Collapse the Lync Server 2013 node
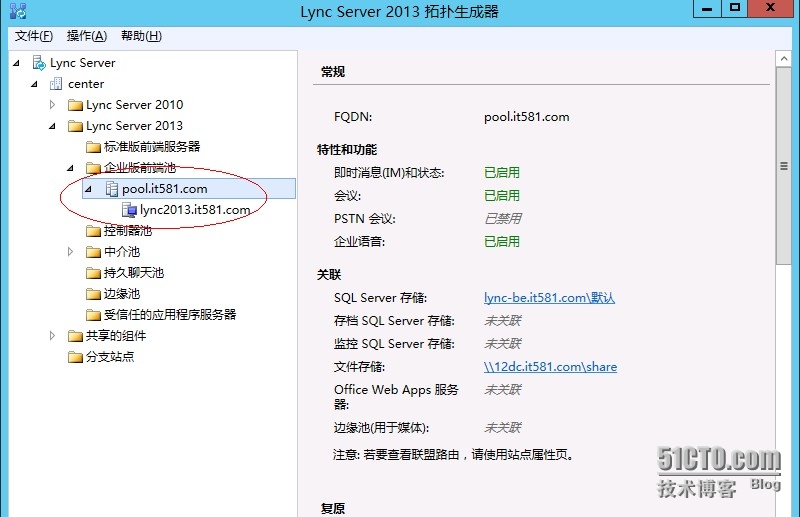The height and width of the screenshot is (517, 800). [52, 126]
